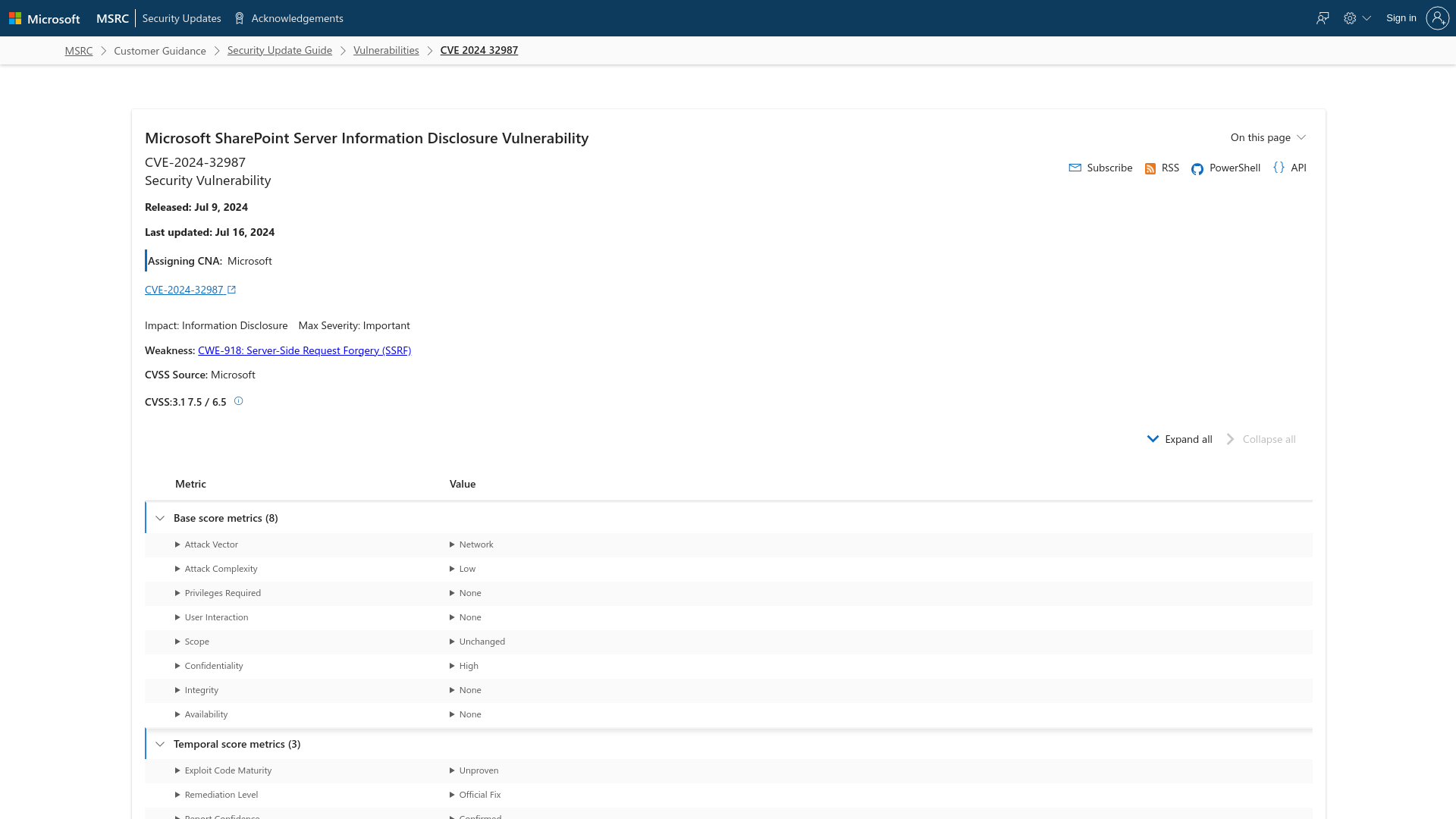Navigate to Vulnerabilities breadcrumb

click(386, 50)
